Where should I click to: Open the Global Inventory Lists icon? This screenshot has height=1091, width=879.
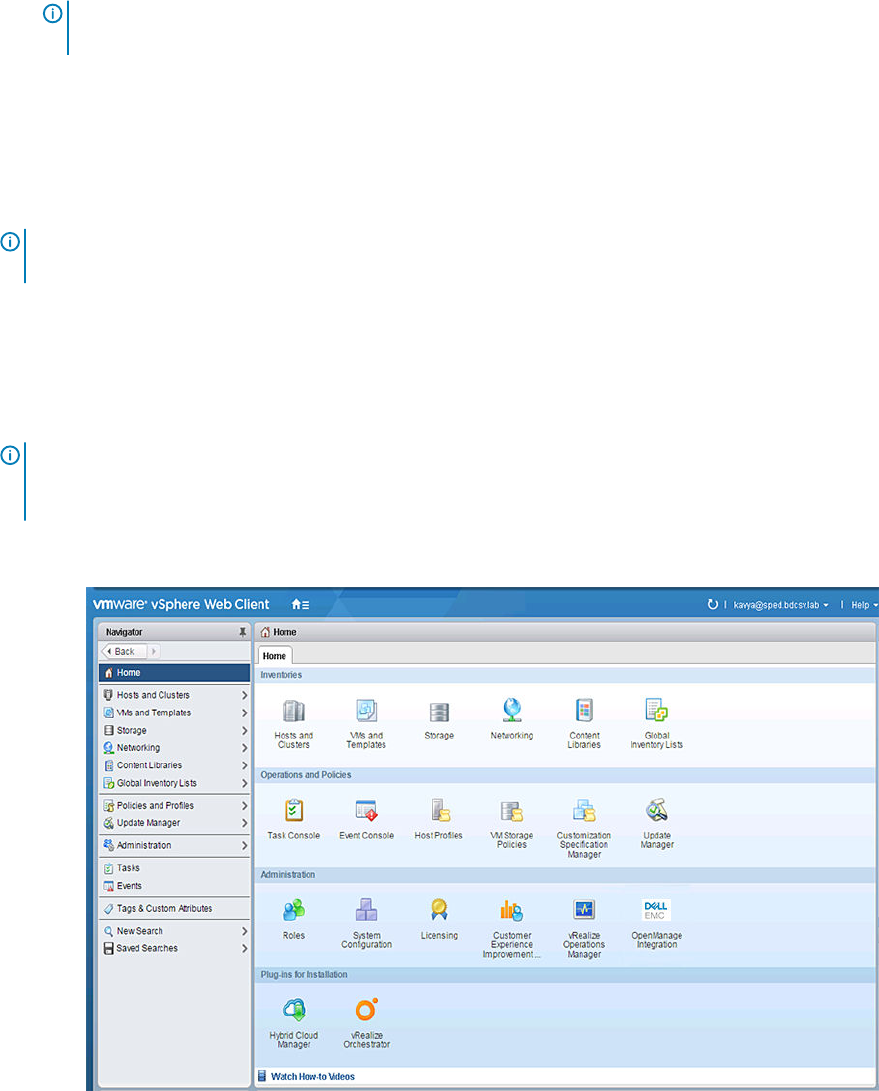[656, 710]
